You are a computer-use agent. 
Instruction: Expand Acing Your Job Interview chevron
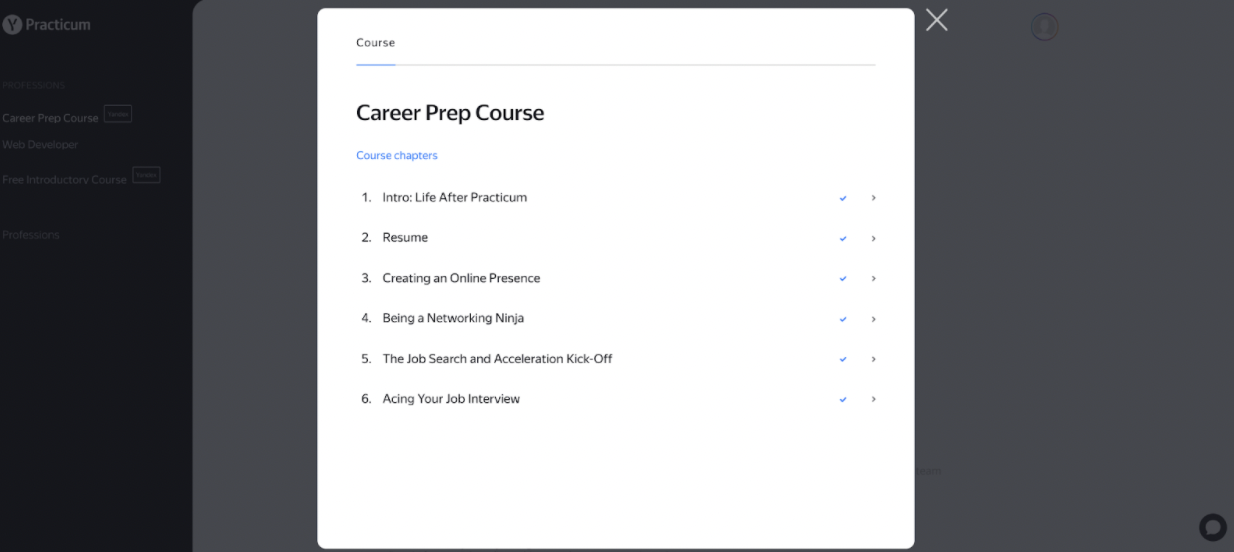tap(873, 399)
